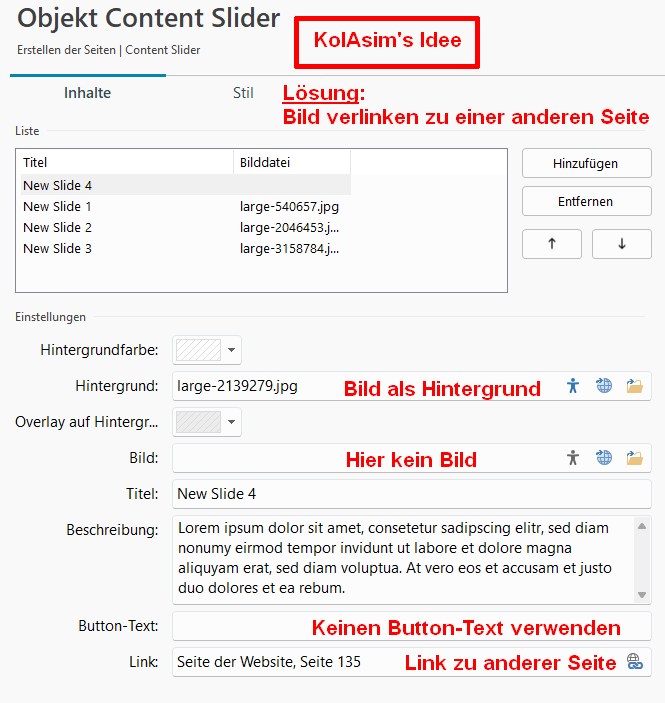Choose online image for Hintergrund field
The width and height of the screenshot is (665, 703).
point(604,386)
